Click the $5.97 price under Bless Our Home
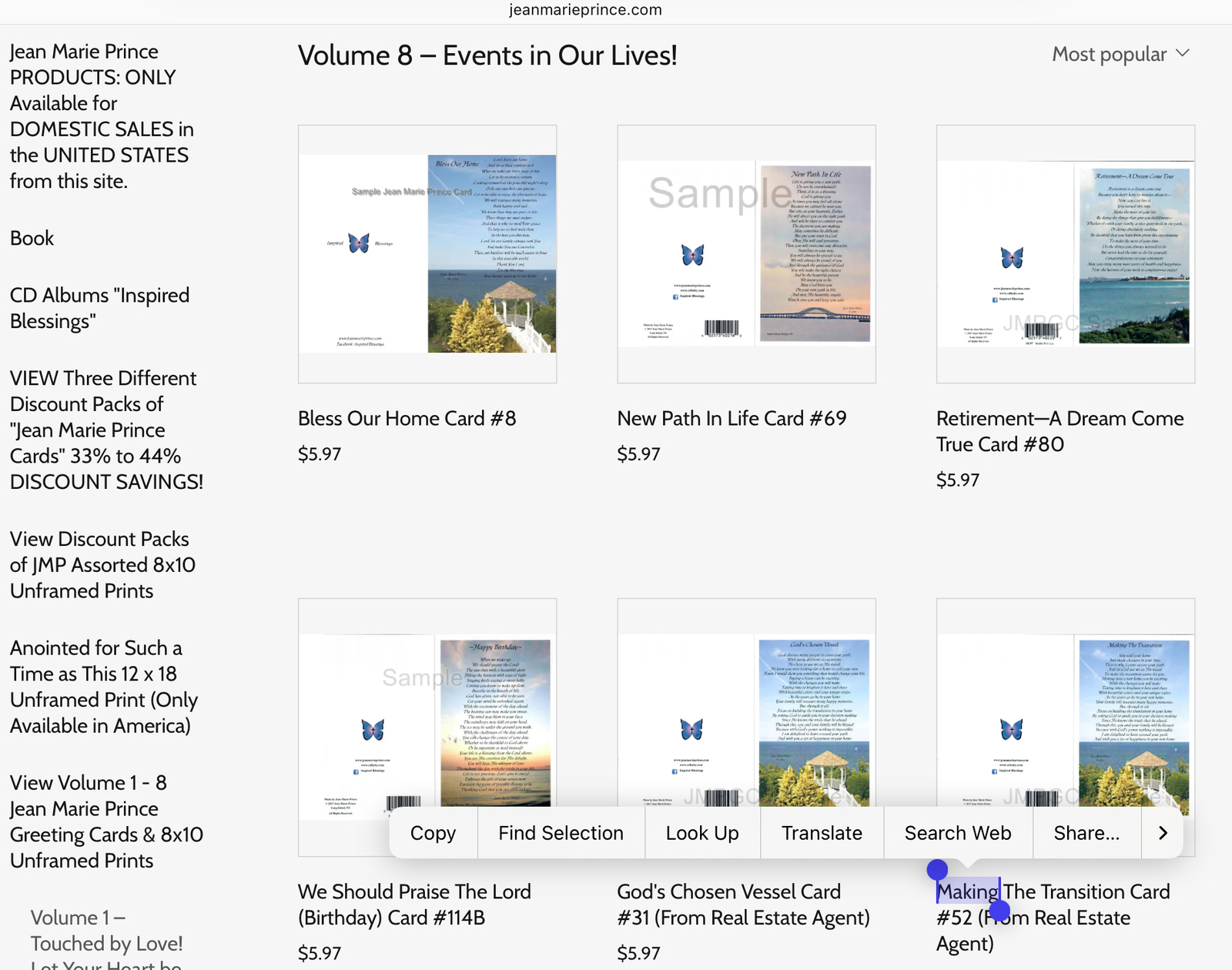The image size is (1232, 970). [x=320, y=453]
